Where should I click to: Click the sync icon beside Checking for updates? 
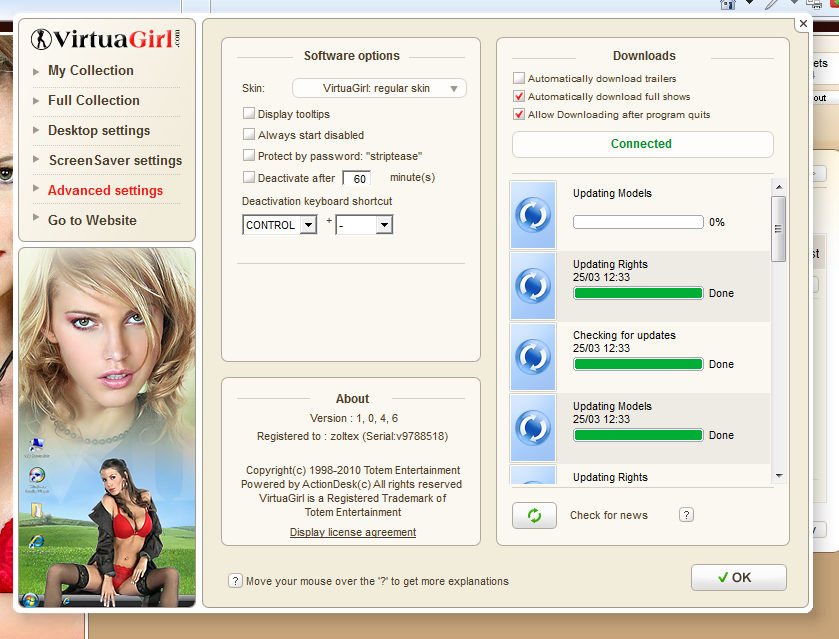(533, 357)
